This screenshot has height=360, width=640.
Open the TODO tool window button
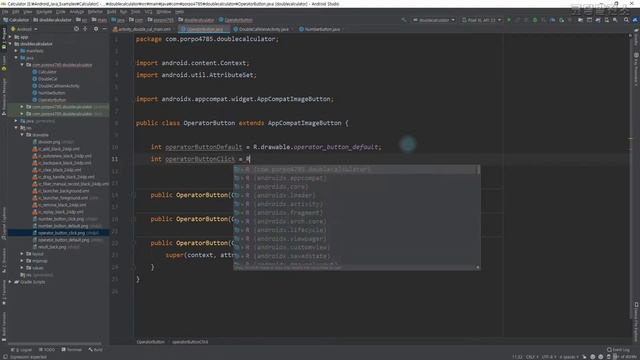[x=47, y=350]
